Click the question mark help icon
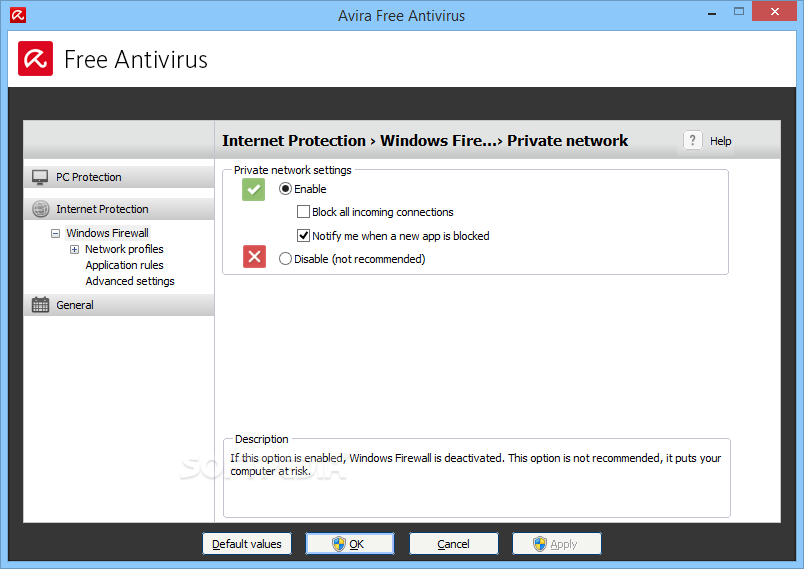Image resolution: width=804 pixels, height=569 pixels. (x=692, y=141)
